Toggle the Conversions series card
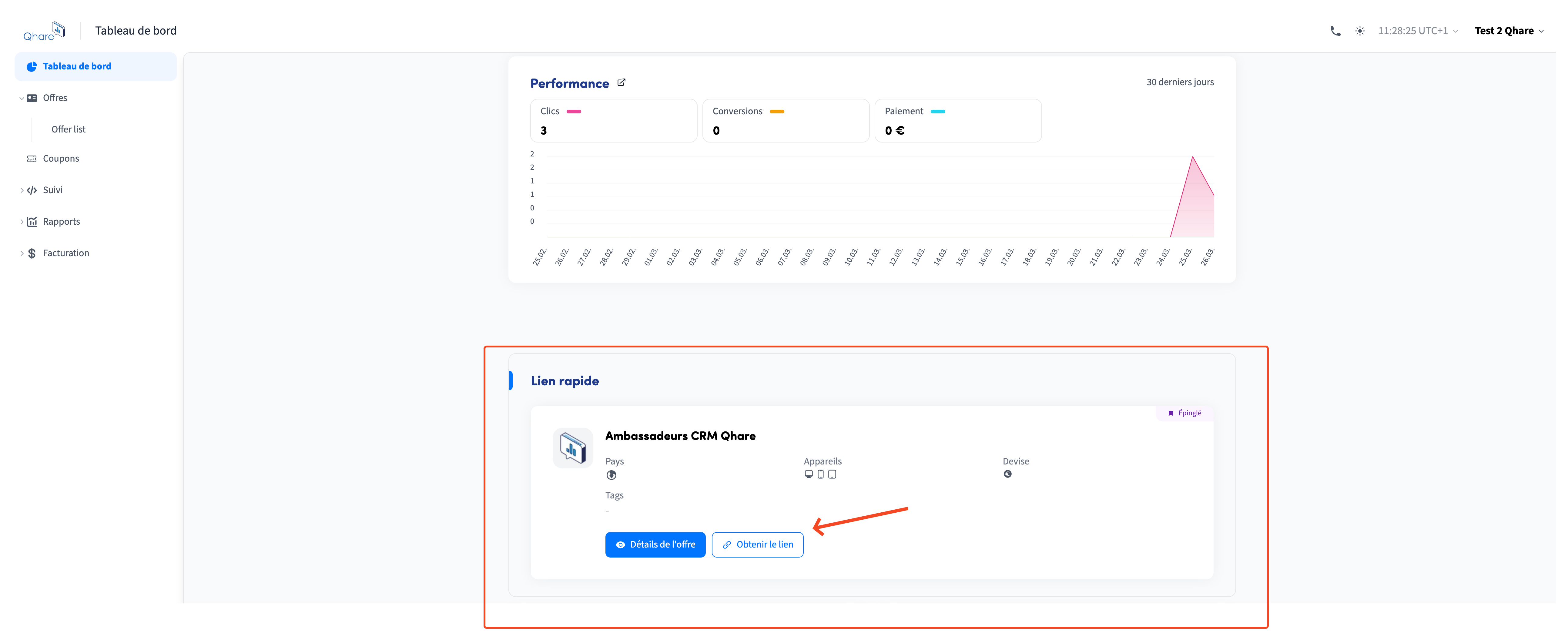 785,121
